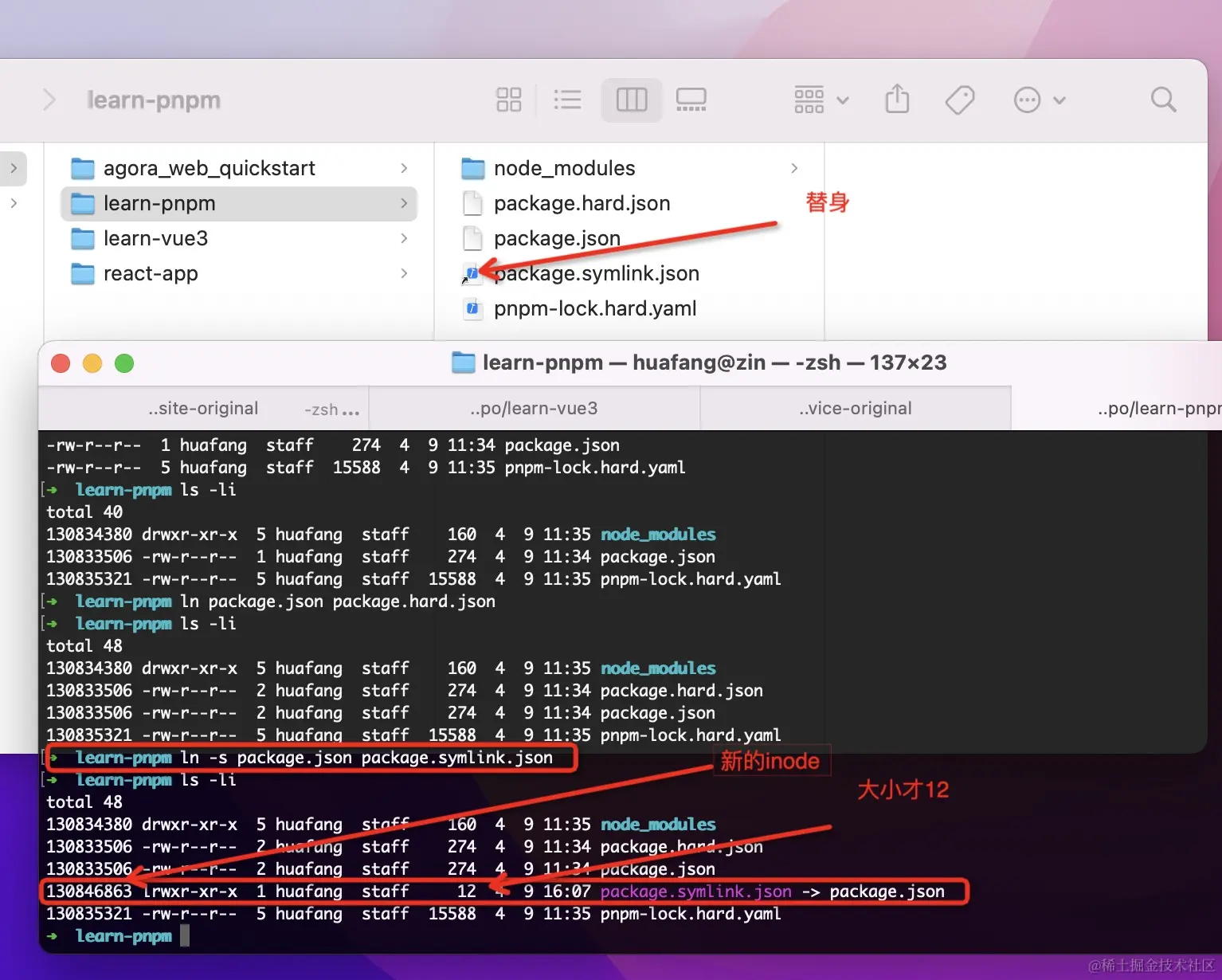The image size is (1222, 980).
Task: Switch Finder to gallery view
Action: [691, 100]
